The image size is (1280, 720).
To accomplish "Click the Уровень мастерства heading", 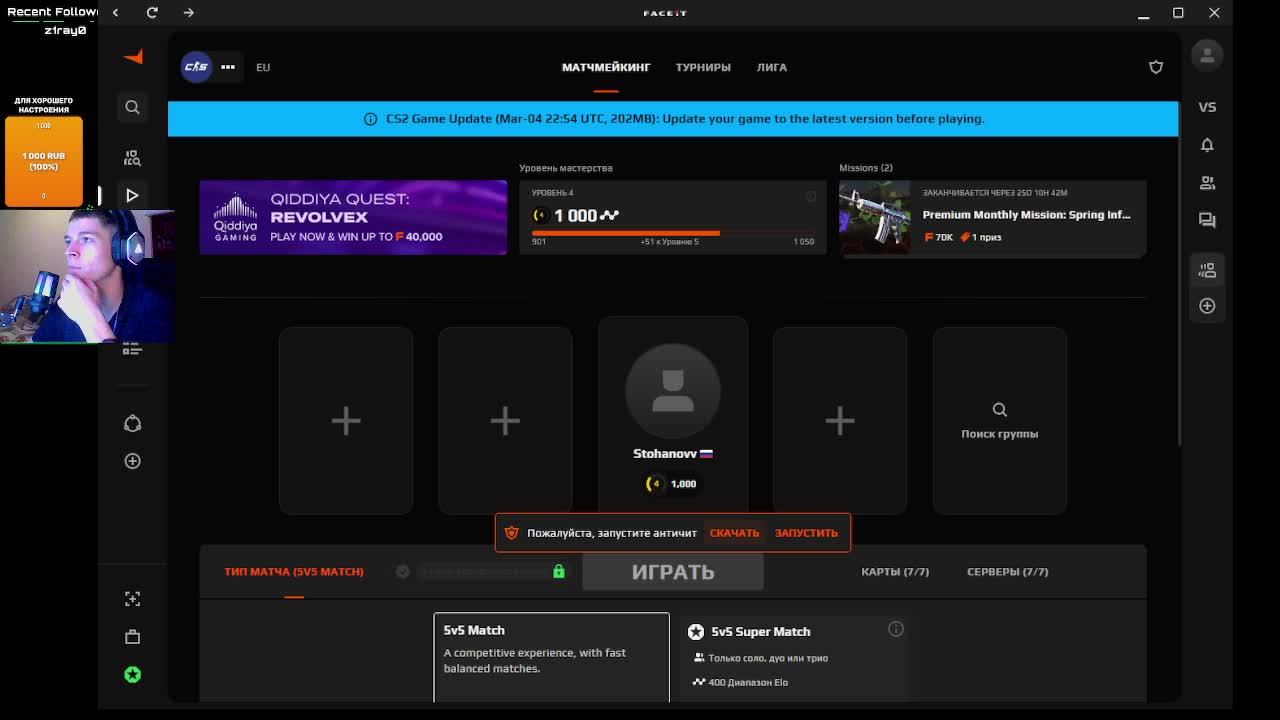I will point(566,168).
